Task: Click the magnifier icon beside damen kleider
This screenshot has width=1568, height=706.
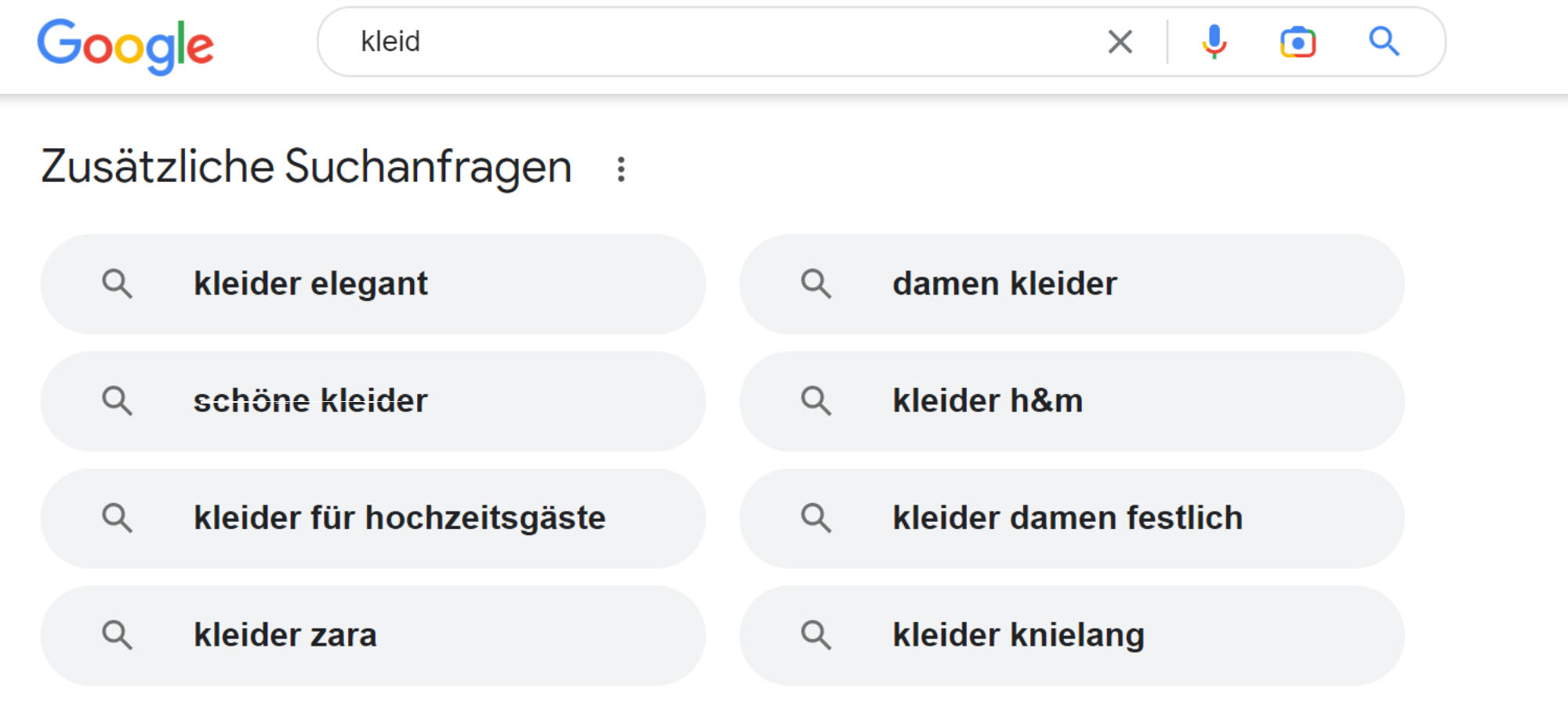Action: tap(817, 284)
